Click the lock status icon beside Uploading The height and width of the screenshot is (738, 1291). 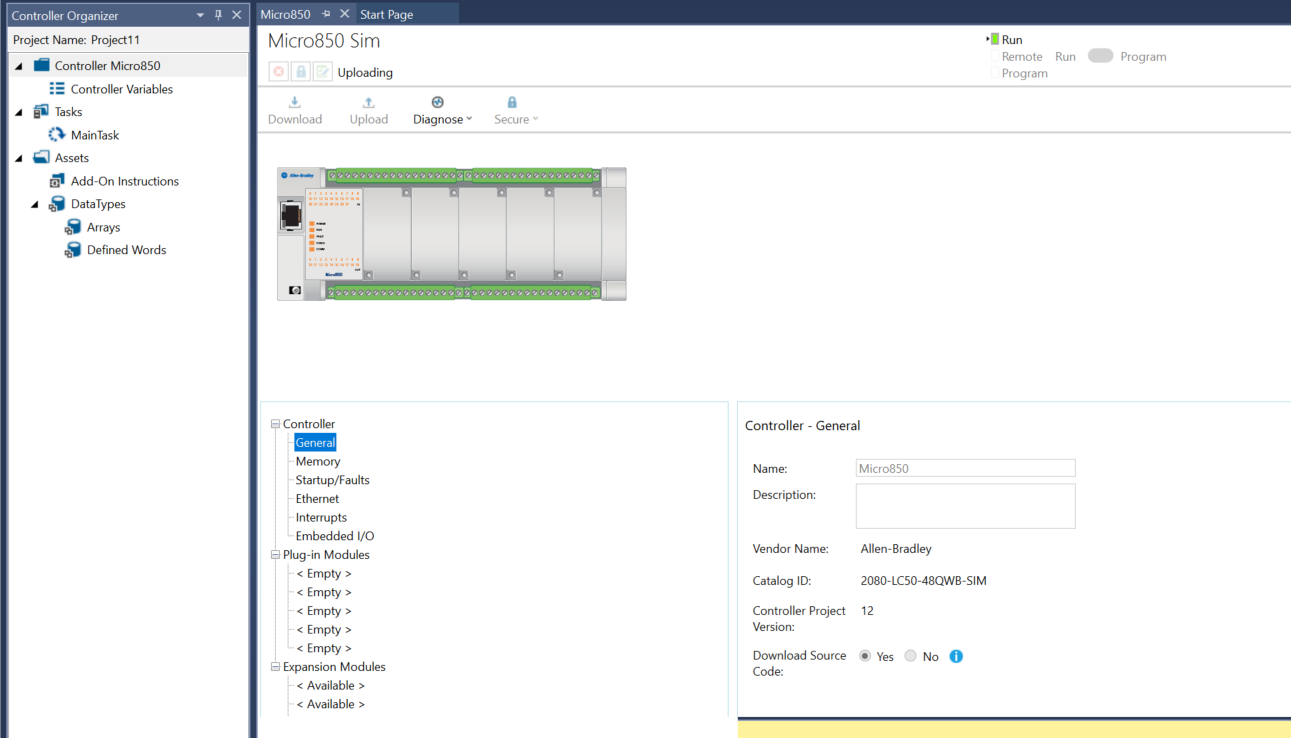[301, 72]
